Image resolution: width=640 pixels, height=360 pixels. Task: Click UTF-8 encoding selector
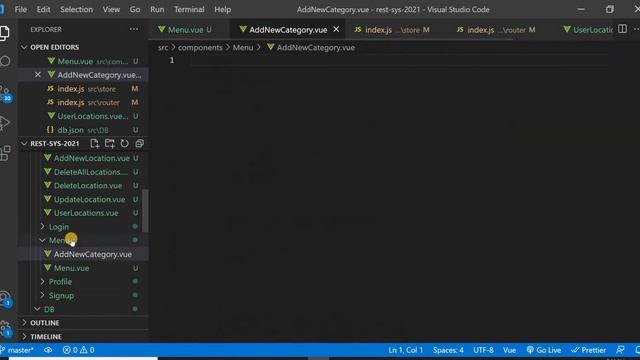point(483,350)
